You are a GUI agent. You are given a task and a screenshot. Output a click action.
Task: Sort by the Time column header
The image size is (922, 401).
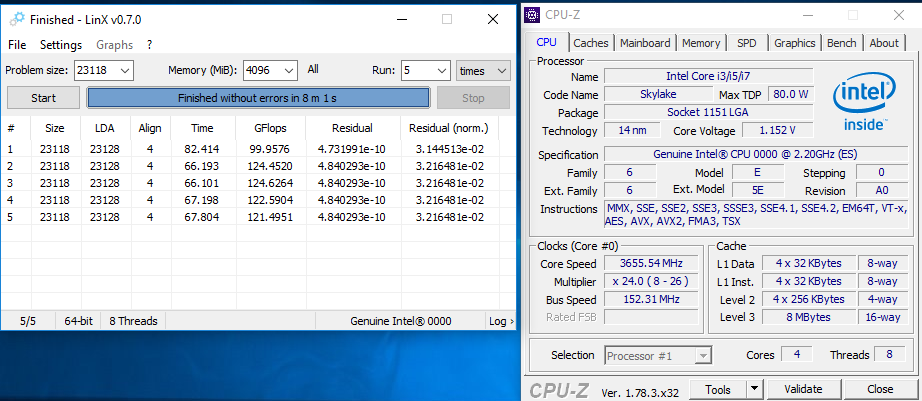(202, 128)
